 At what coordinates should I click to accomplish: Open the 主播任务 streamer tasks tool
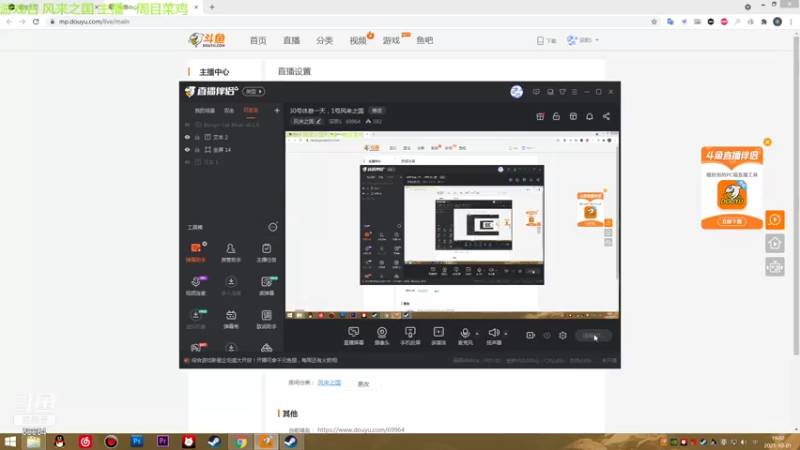[x=266, y=253]
